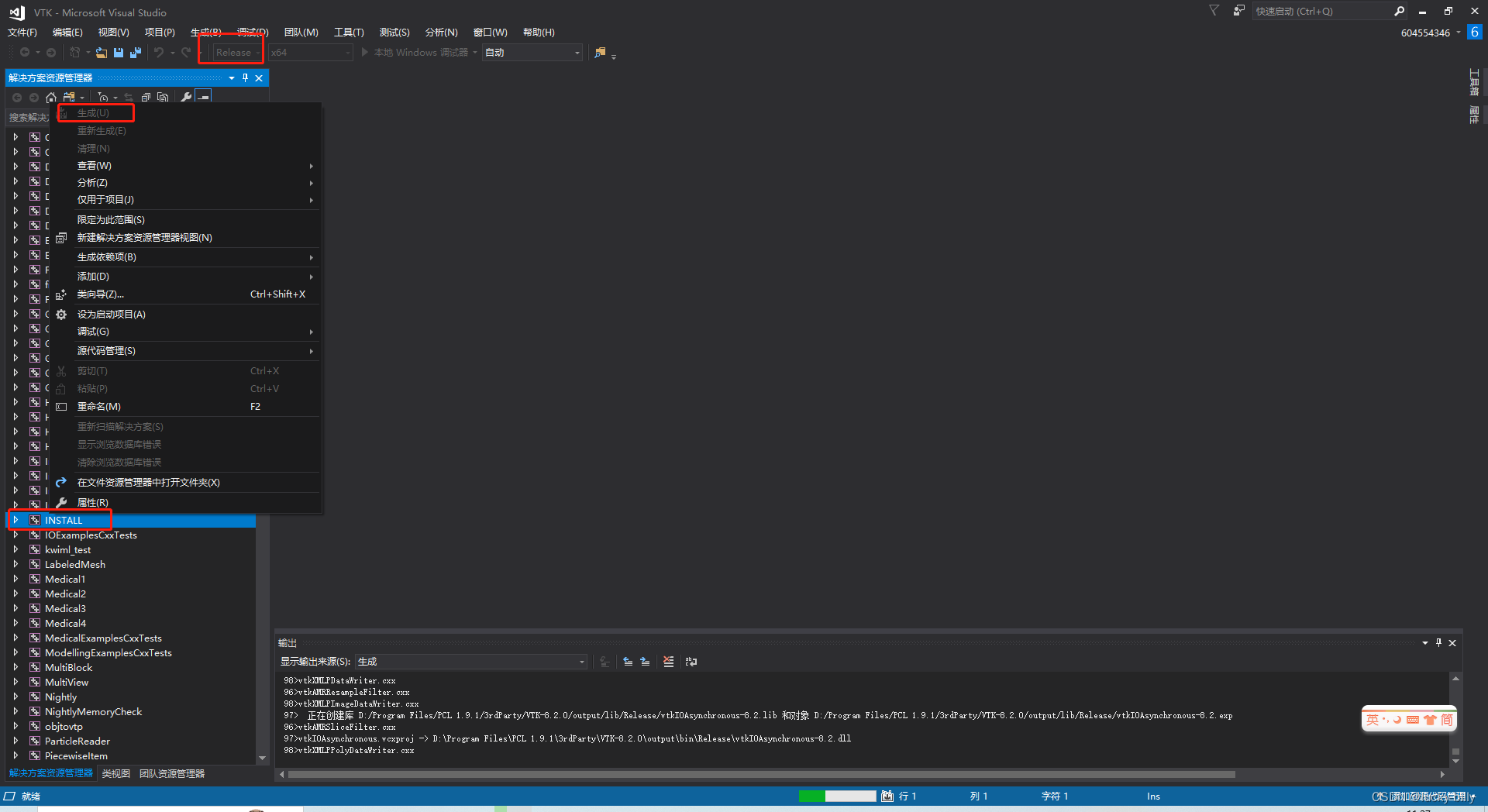Open 显示输出来源 dropdown set to 生成

point(470,662)
